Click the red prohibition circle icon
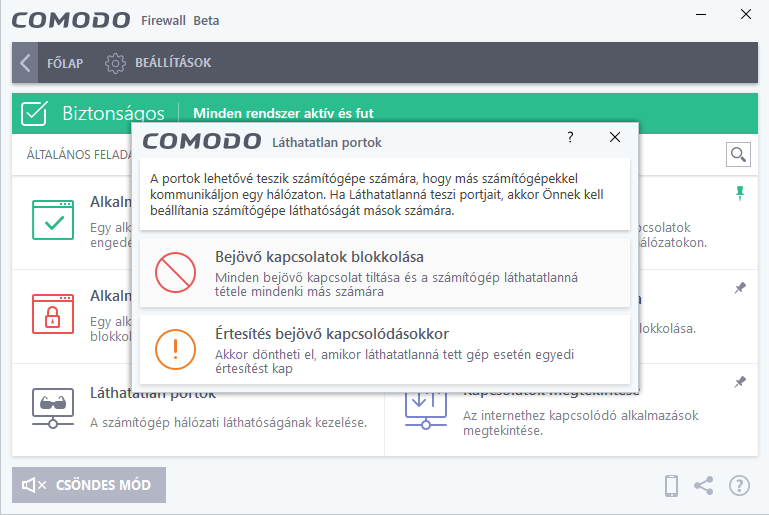The image size is (769, 515). [176, 273]
